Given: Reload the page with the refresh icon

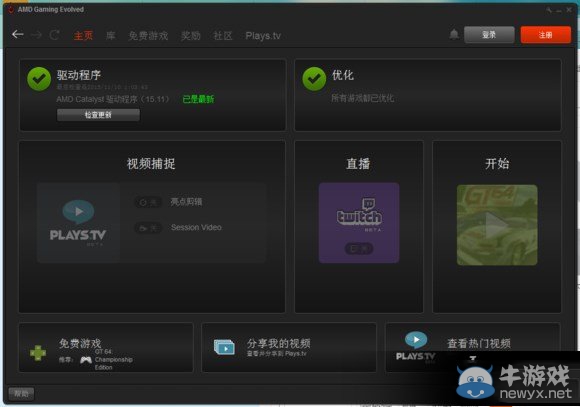Looking at the screenshot, I should (x=55, y=35).
